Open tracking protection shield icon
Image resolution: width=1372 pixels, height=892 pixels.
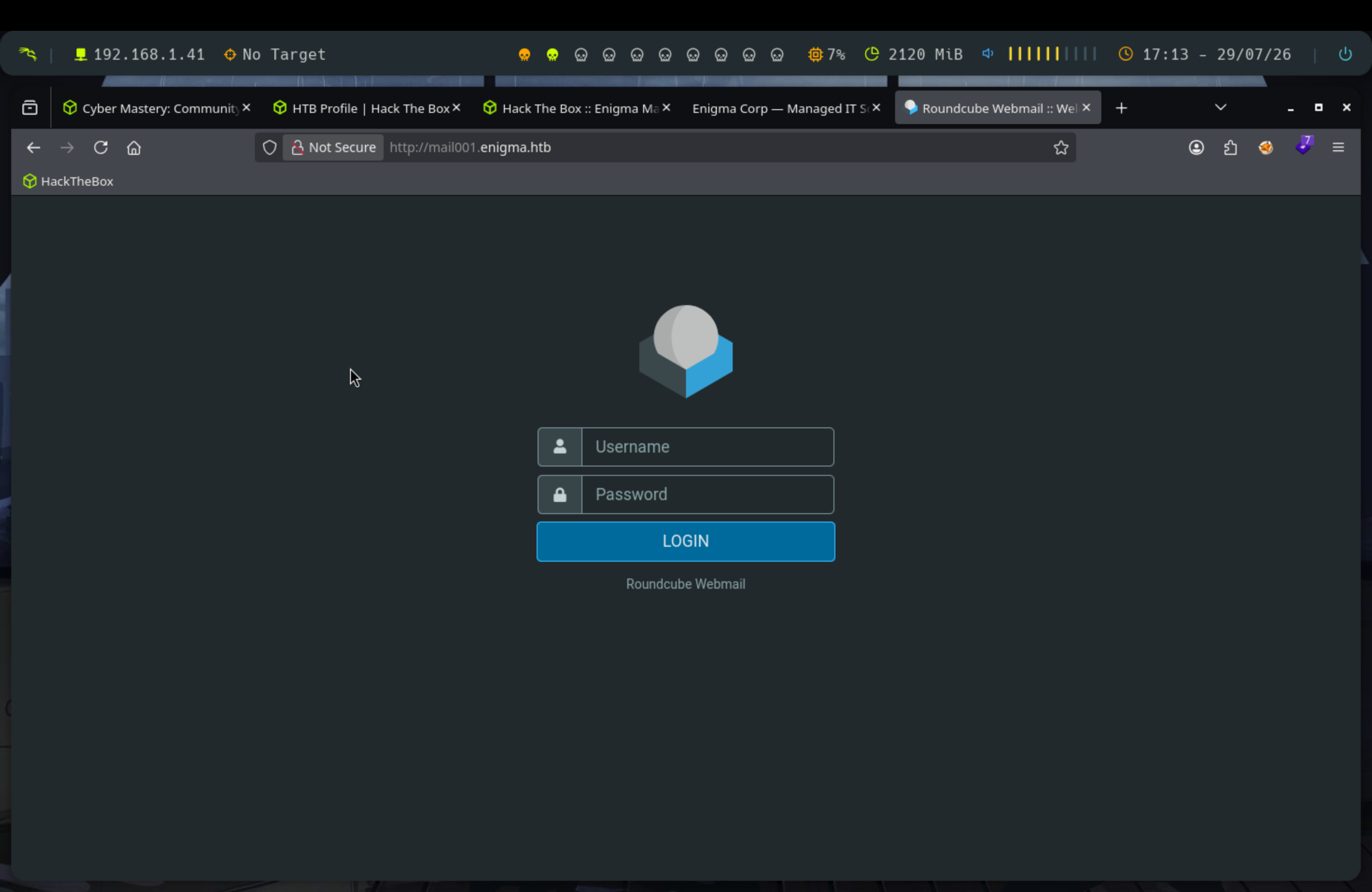point(269,147)
